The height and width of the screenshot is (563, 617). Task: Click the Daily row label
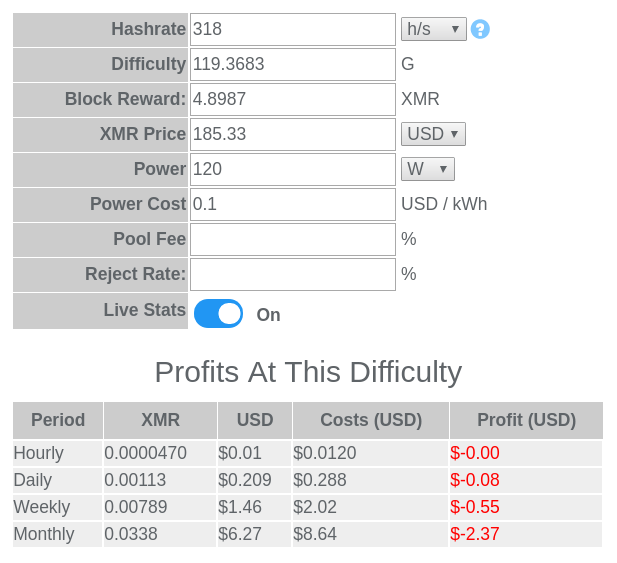[33, 480]
